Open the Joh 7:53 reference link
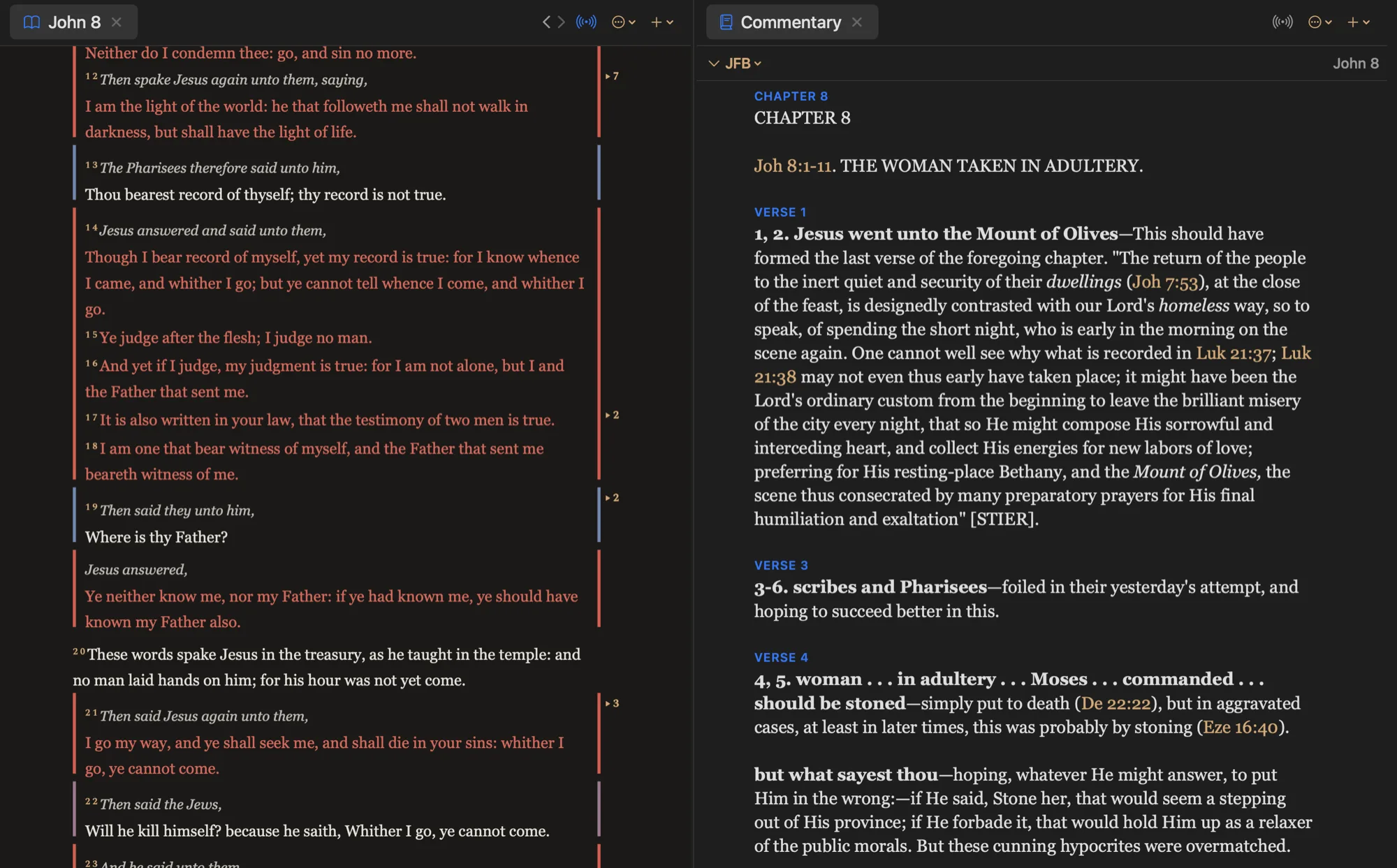 (1165, 282)
